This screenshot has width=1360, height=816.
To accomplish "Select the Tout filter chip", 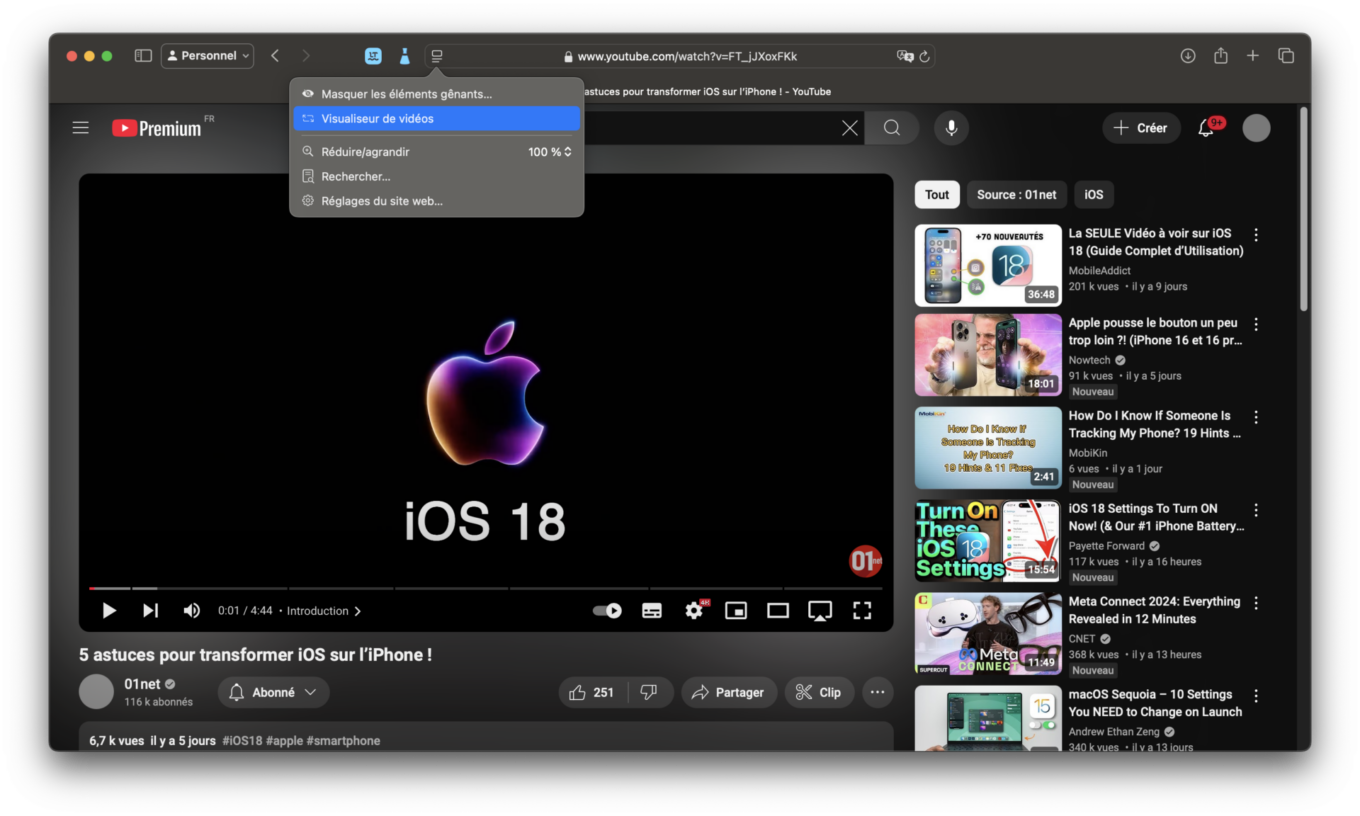I will click(937, 194).
